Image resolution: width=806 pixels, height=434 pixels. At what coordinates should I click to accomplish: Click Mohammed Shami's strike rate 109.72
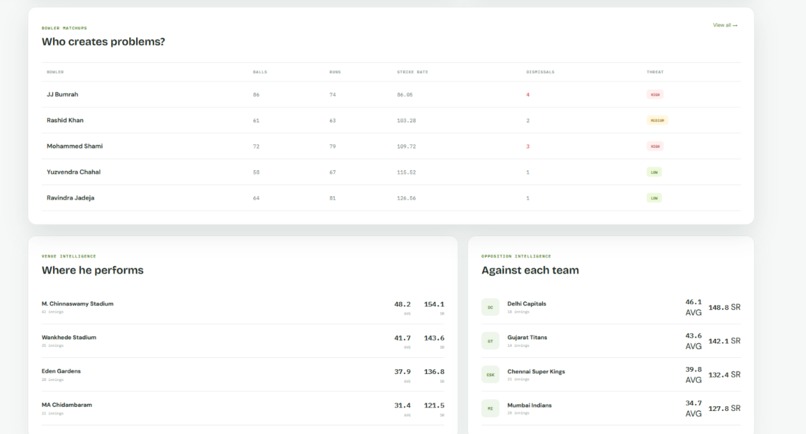coord(406,147)
